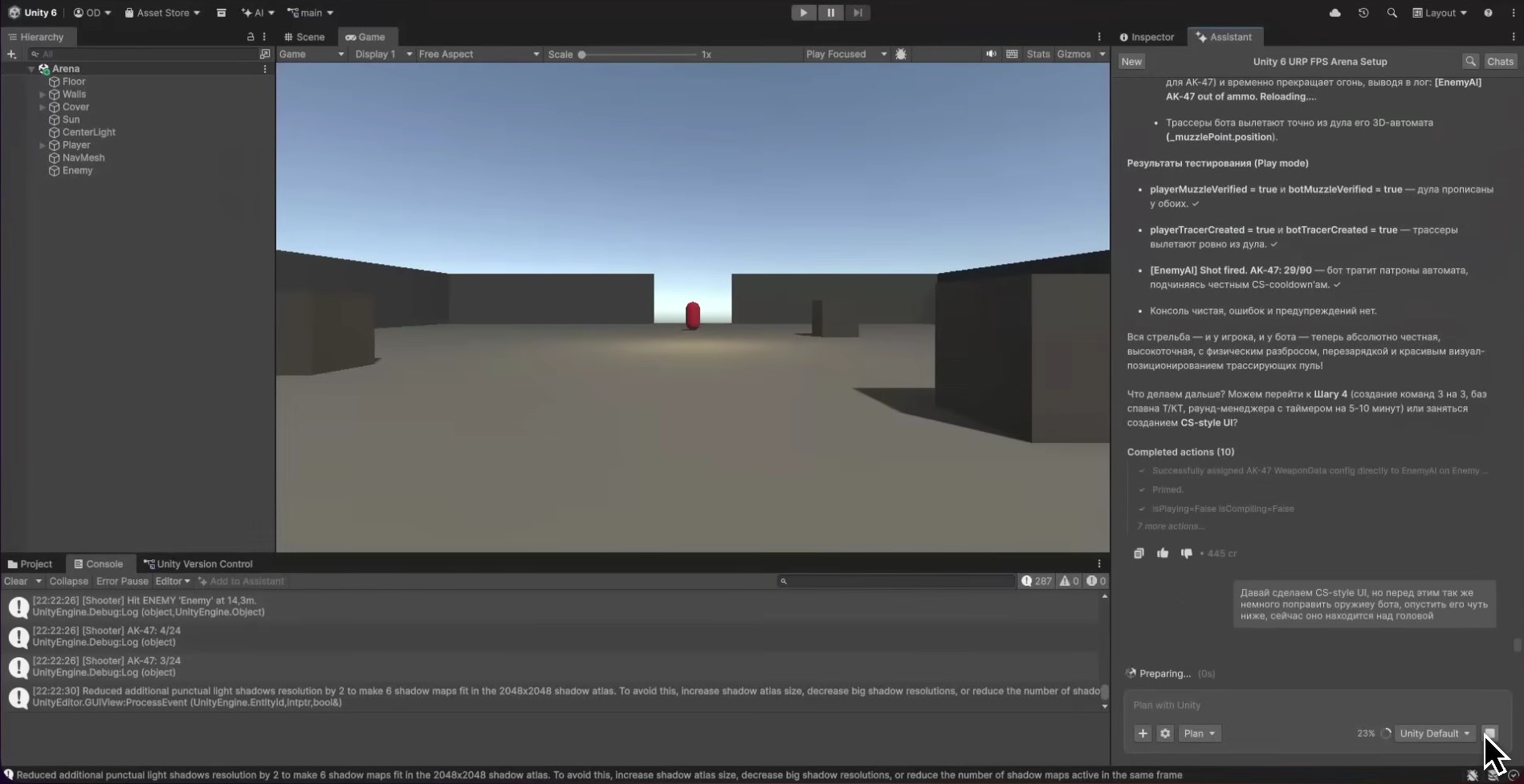Switch to the Unity Version Control tab
The width and height of the screenshot is (1524, 784).
(198, 564)
